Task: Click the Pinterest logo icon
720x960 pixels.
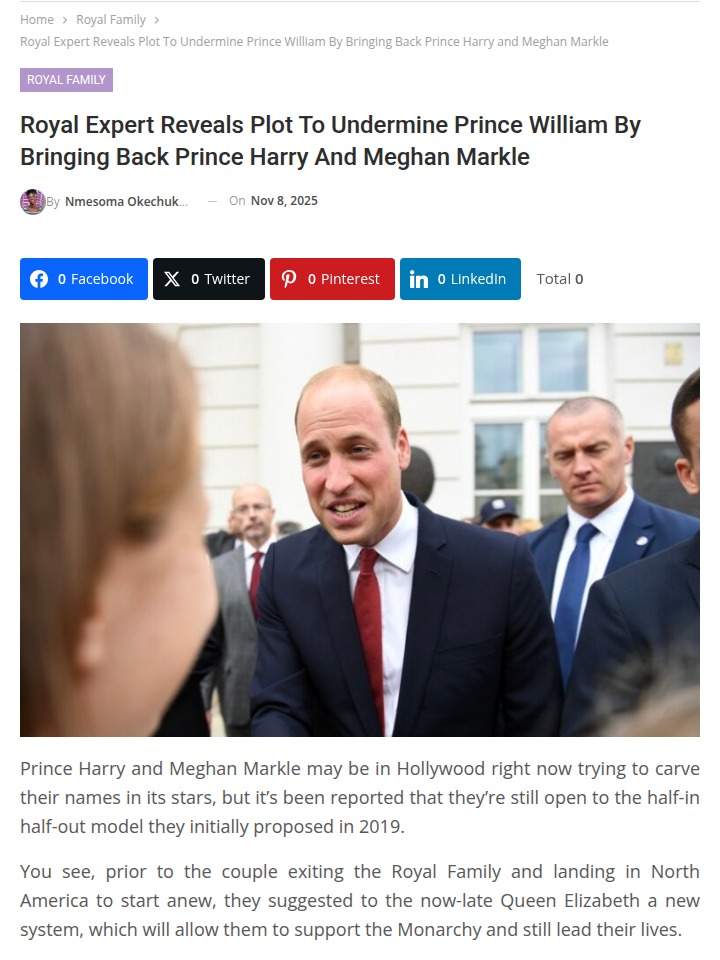Action: point(289,279)
